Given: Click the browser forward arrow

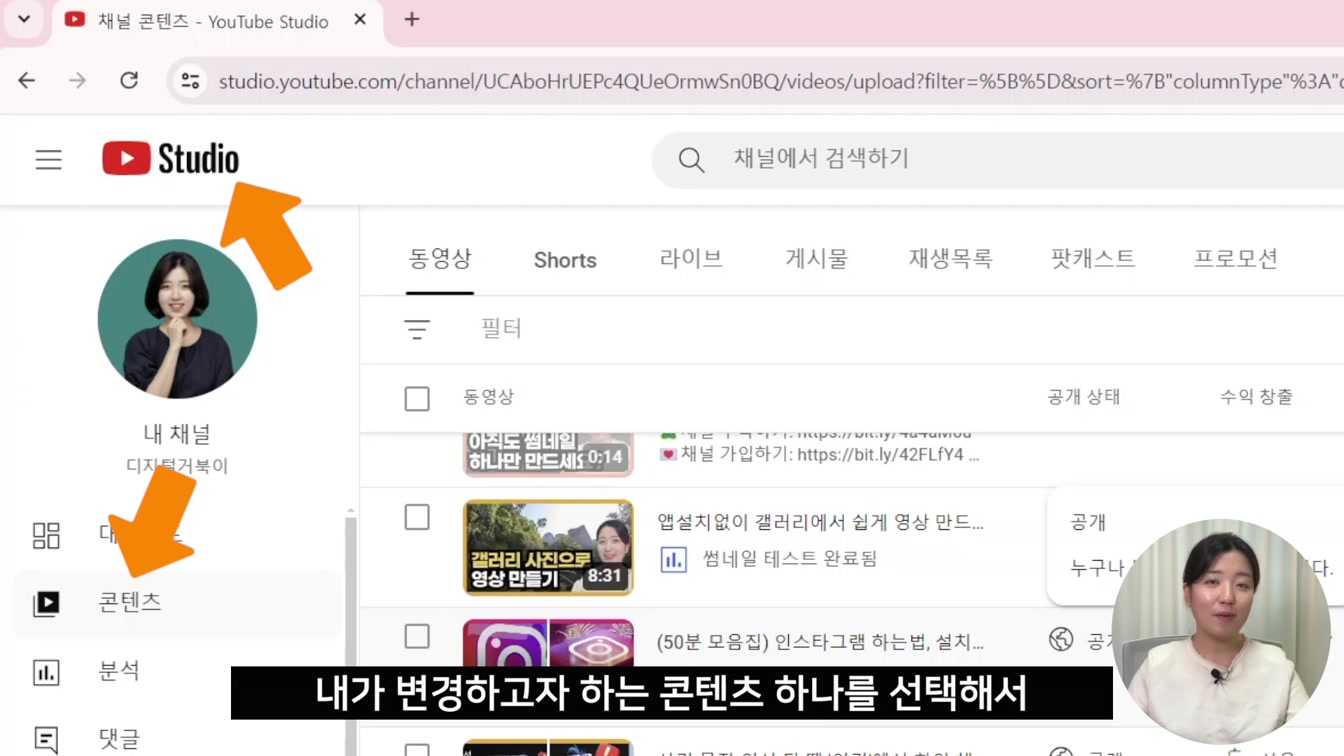Looking at the screenshot, I should (77, 81).
